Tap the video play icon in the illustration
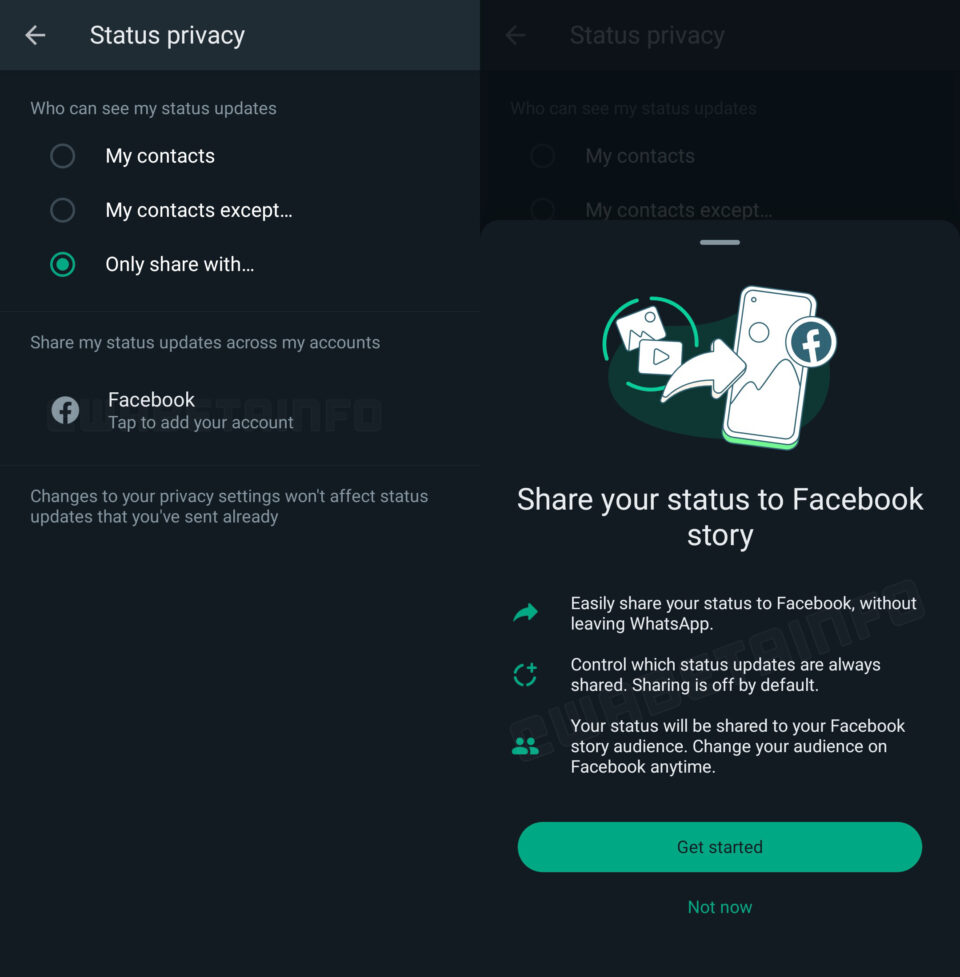Screen dimensions: 960x977 660,356
